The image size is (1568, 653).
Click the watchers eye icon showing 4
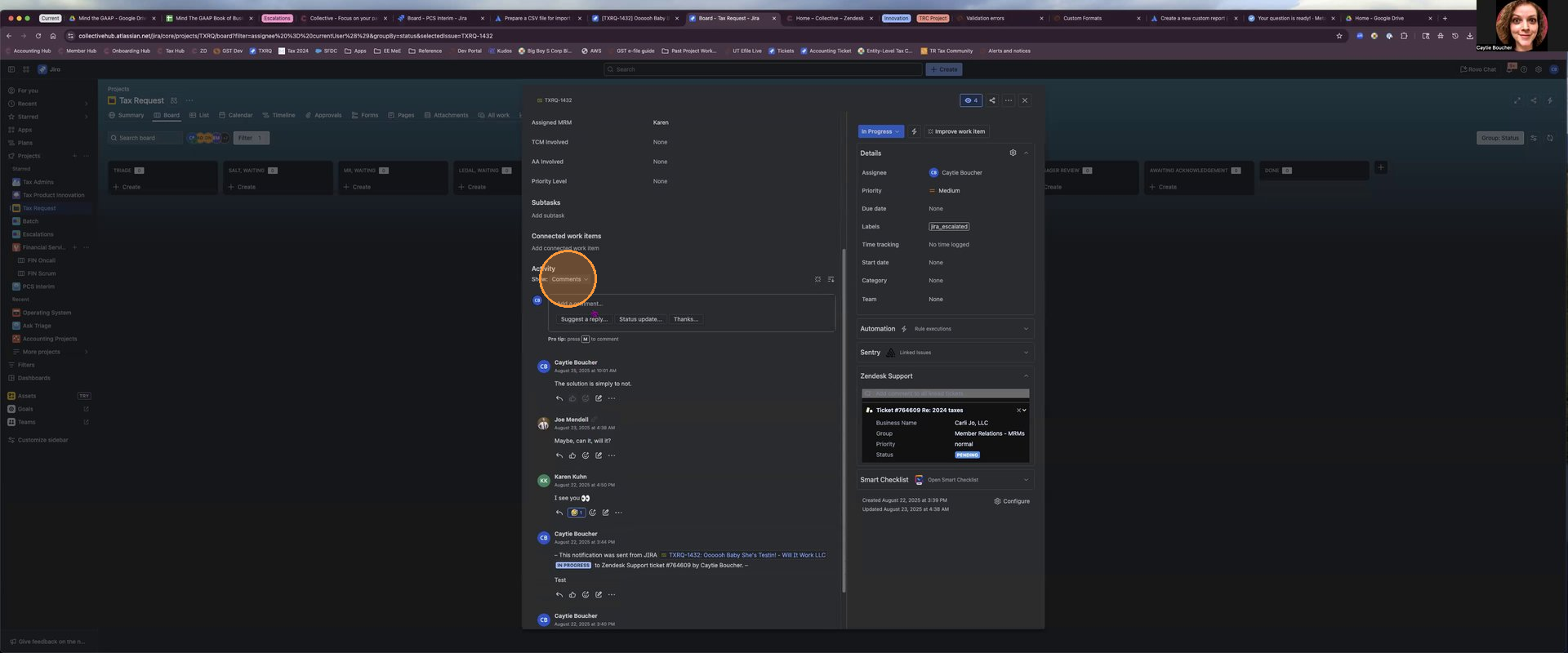(x=971, y=100)
